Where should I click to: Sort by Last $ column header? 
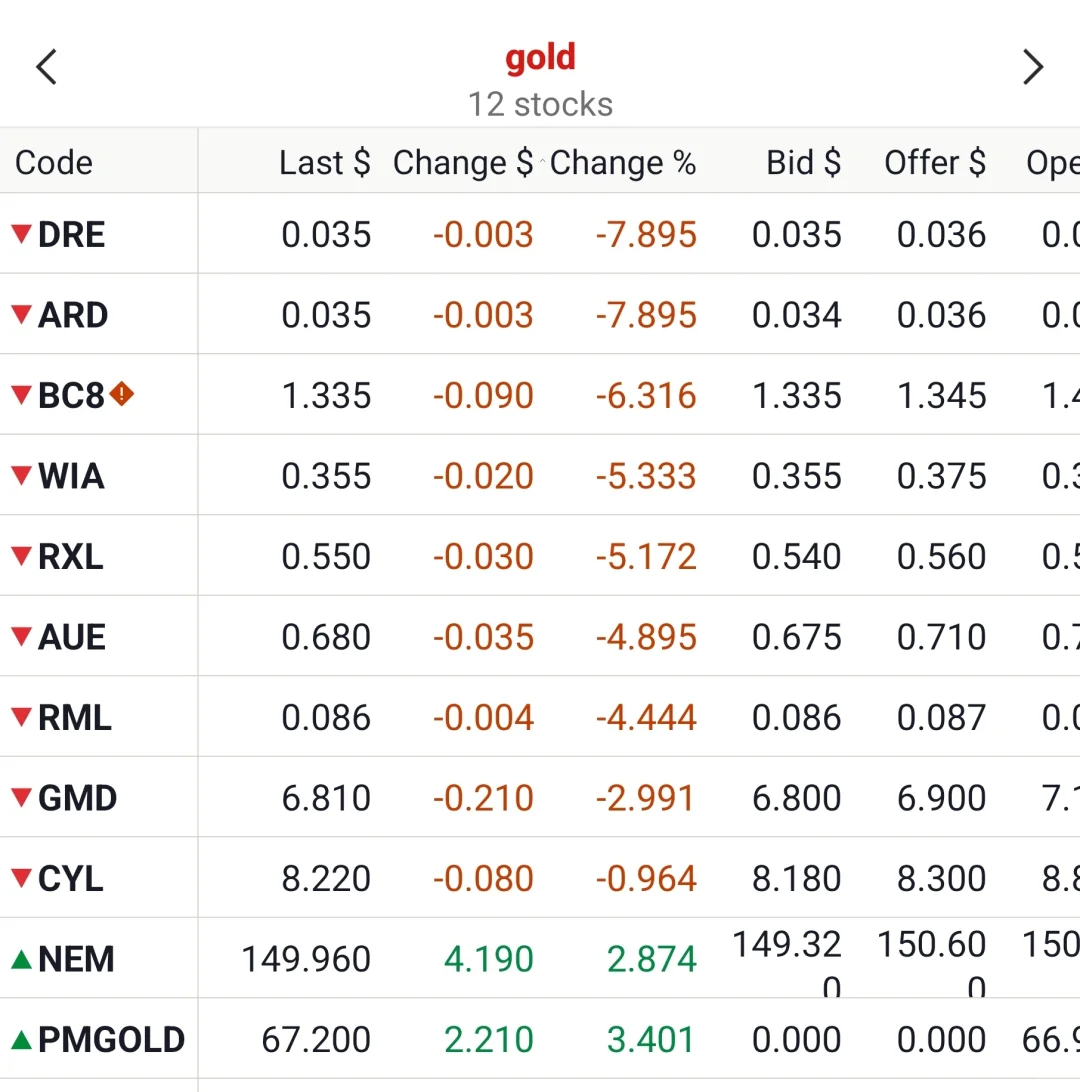click(x=324, y=162)
